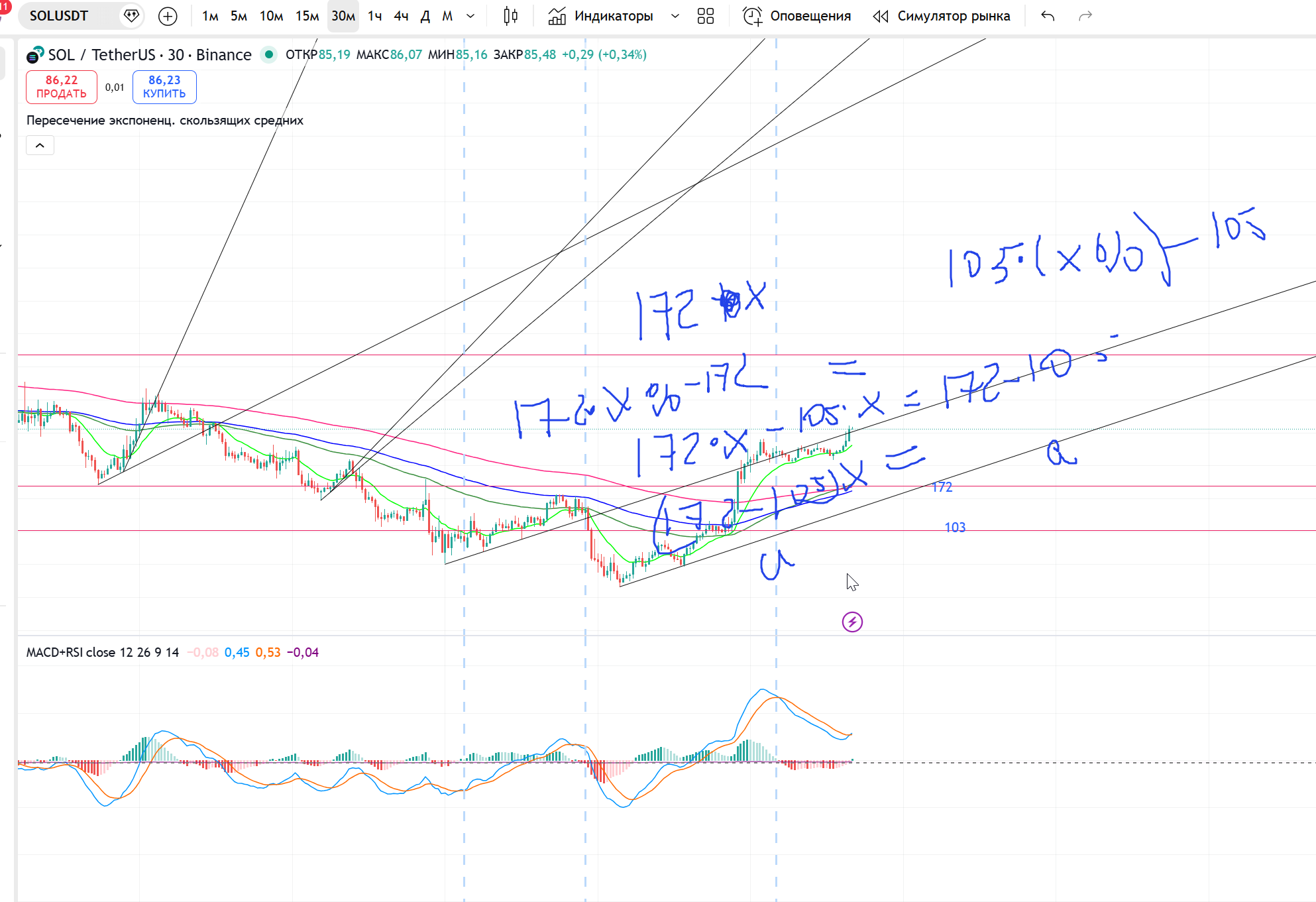Start the Симулятор рынка replay

[x=942, y=16]
